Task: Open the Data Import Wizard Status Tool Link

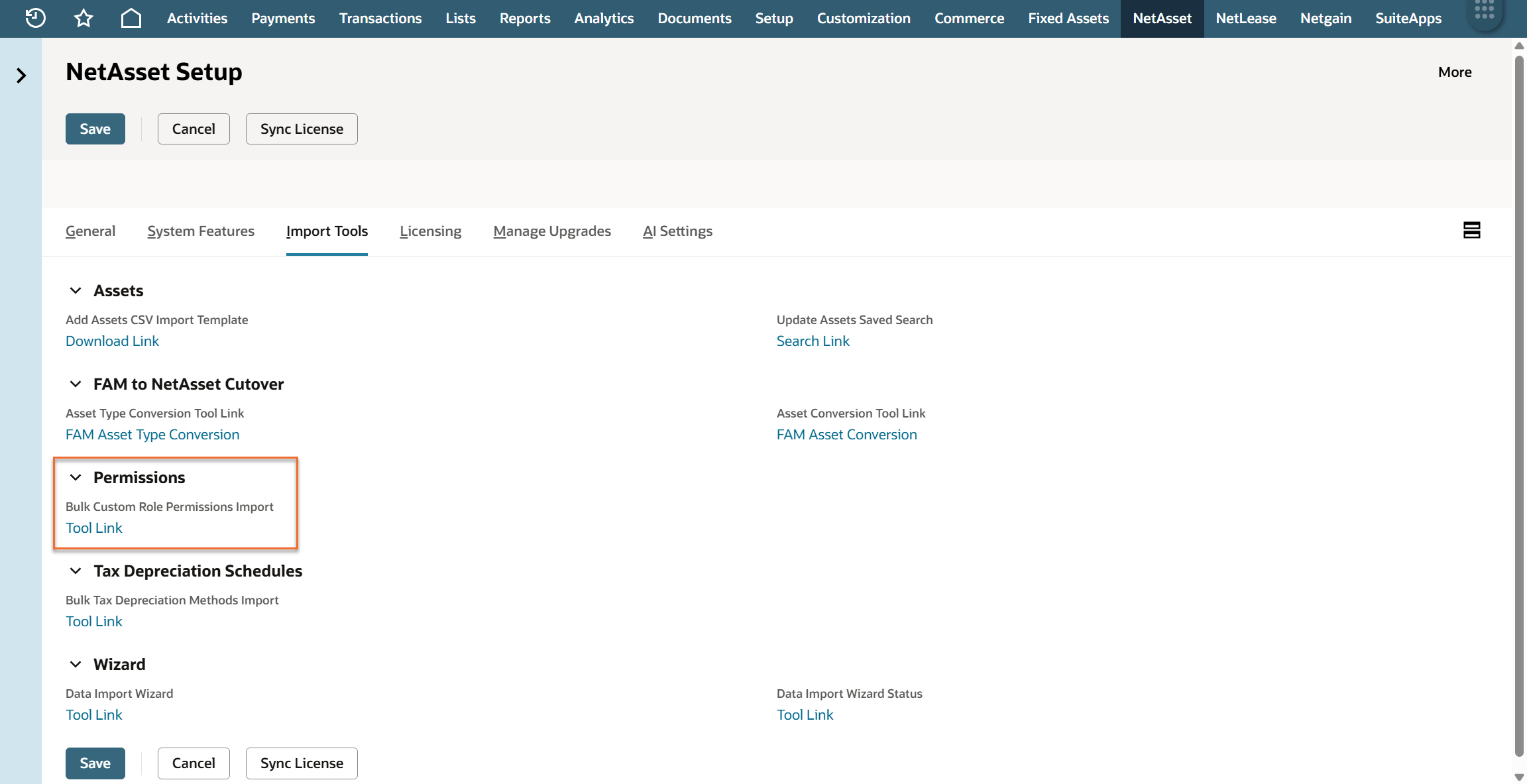Action: (x=805, y=714)
